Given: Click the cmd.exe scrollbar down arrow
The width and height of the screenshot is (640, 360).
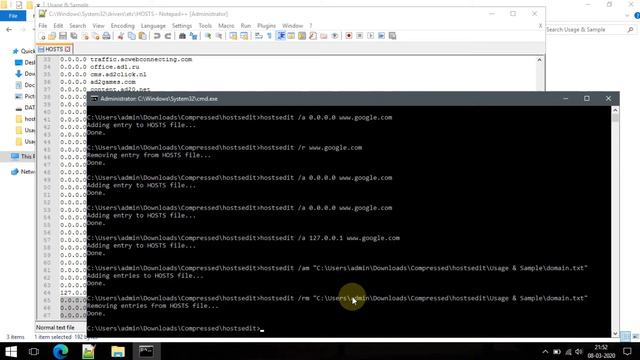Looking at the screenshot, I should 615,333.
